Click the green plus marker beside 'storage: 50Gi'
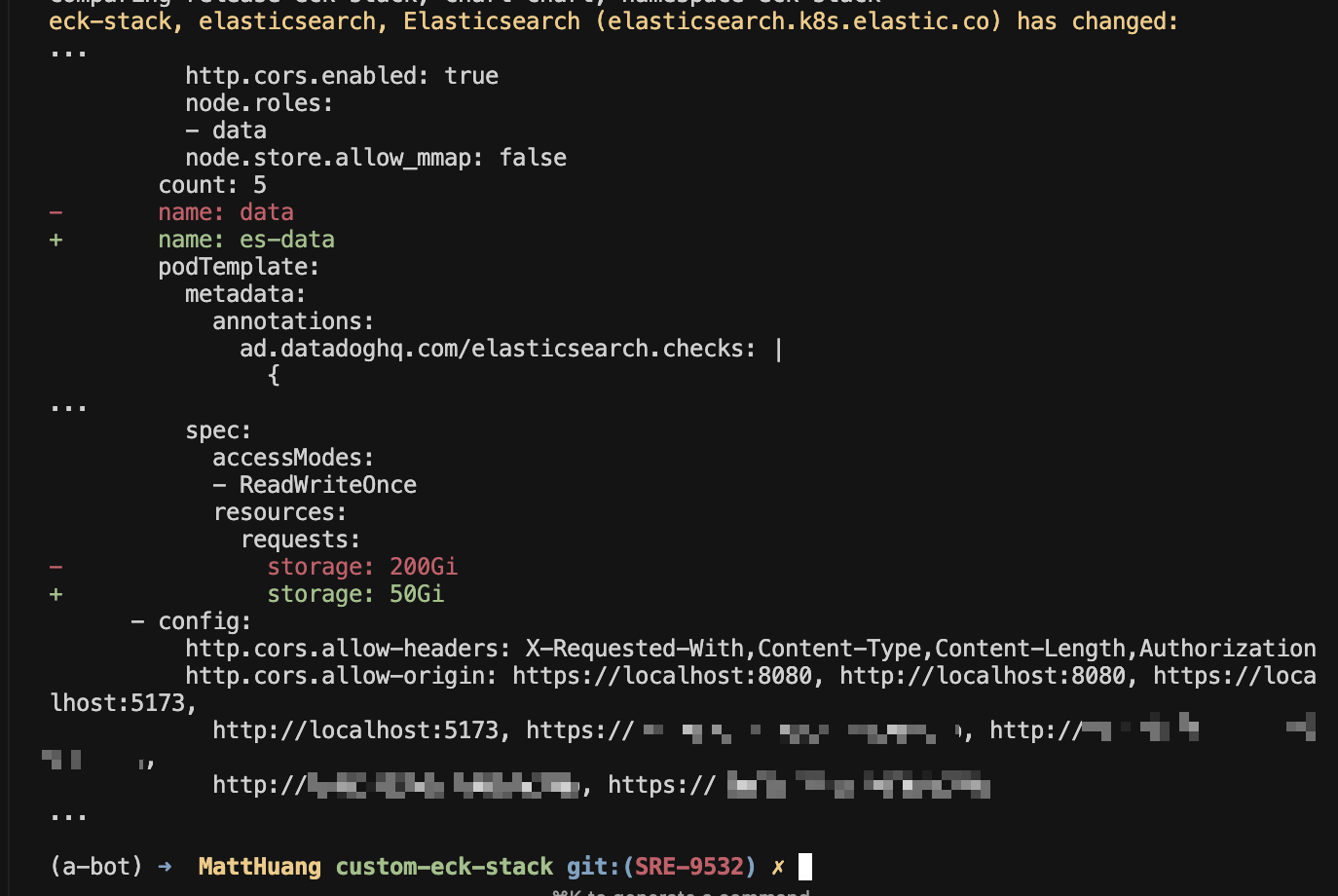This screenshot has width=1338, height=896. pyautogui.click(x=56, y=594)
